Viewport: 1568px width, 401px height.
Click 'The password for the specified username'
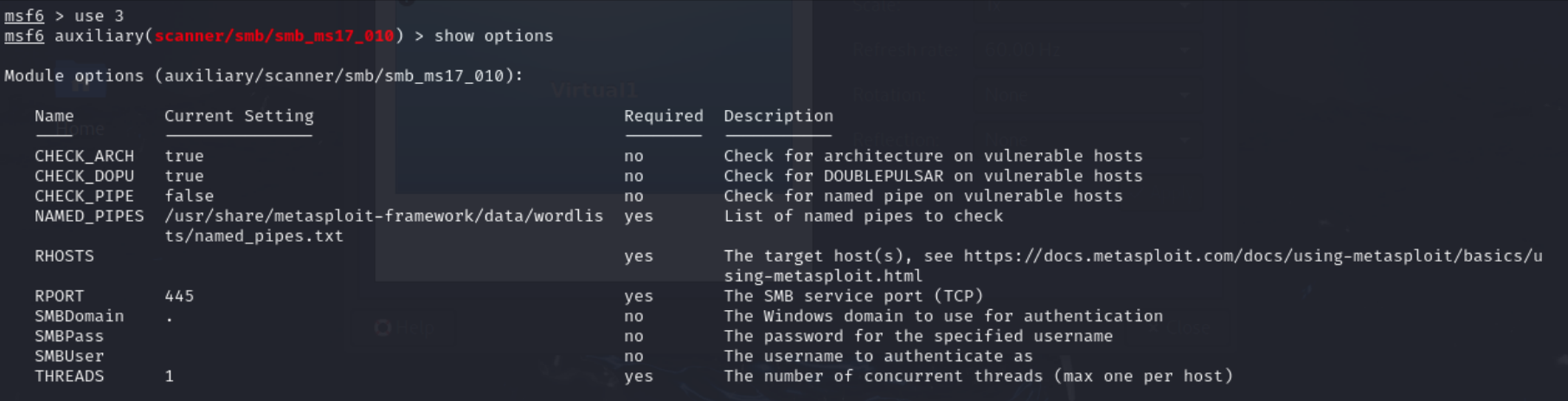(918, 336)
